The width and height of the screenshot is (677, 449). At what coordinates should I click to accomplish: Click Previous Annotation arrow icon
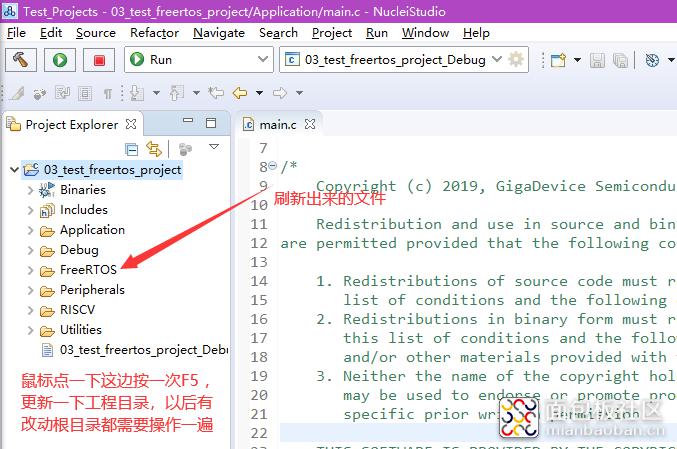(177, 93)
